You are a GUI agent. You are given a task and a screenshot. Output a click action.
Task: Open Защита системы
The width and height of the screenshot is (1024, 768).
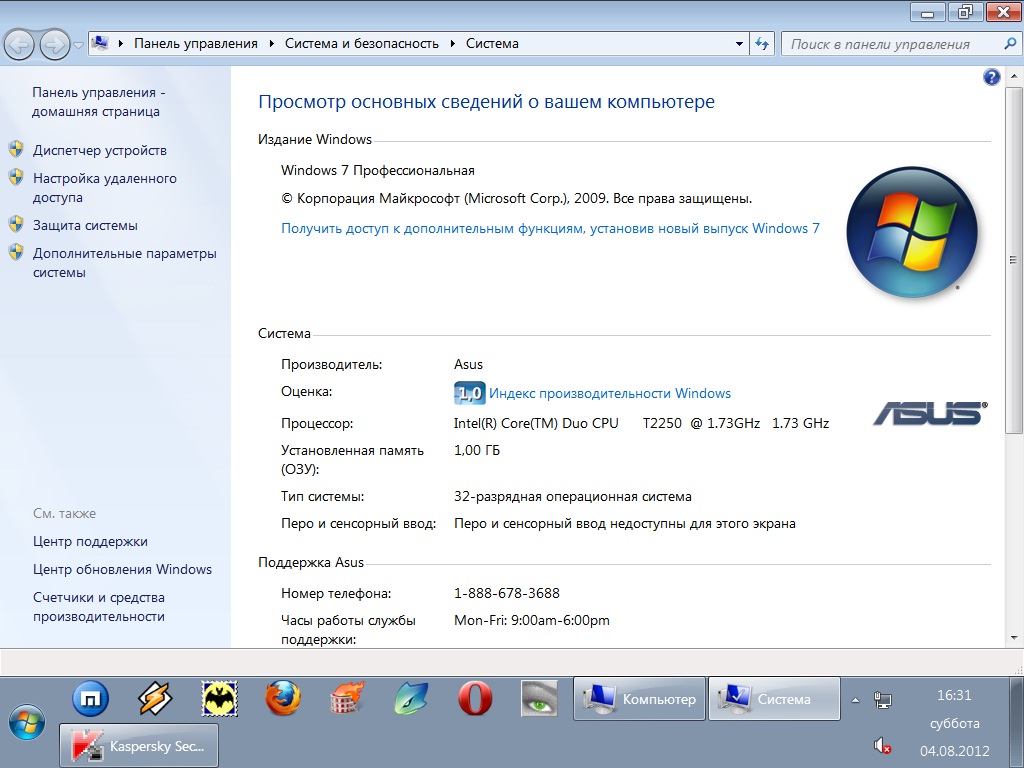pyautogui.click(x=86, y=225)
